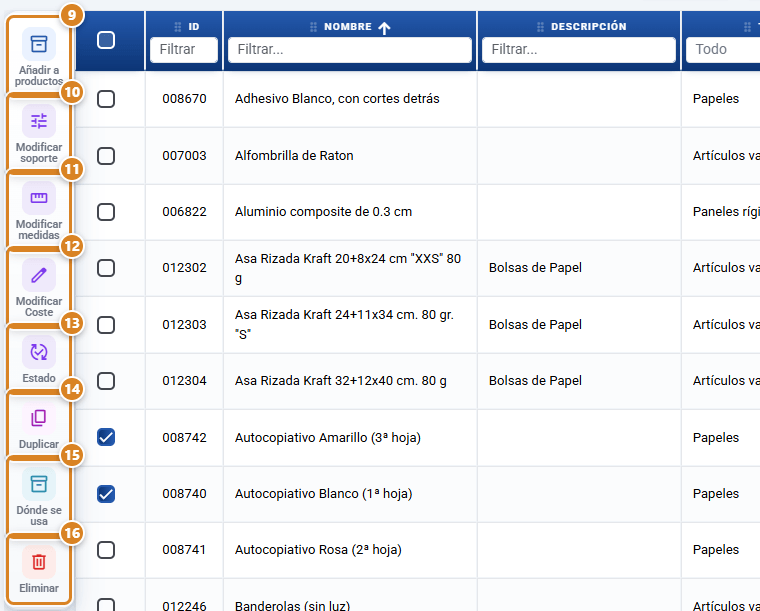760x611 pixels.
Task: Click Asa Rizada Kraft 32+12x40 cm name
Action: (x=341, y=381)
